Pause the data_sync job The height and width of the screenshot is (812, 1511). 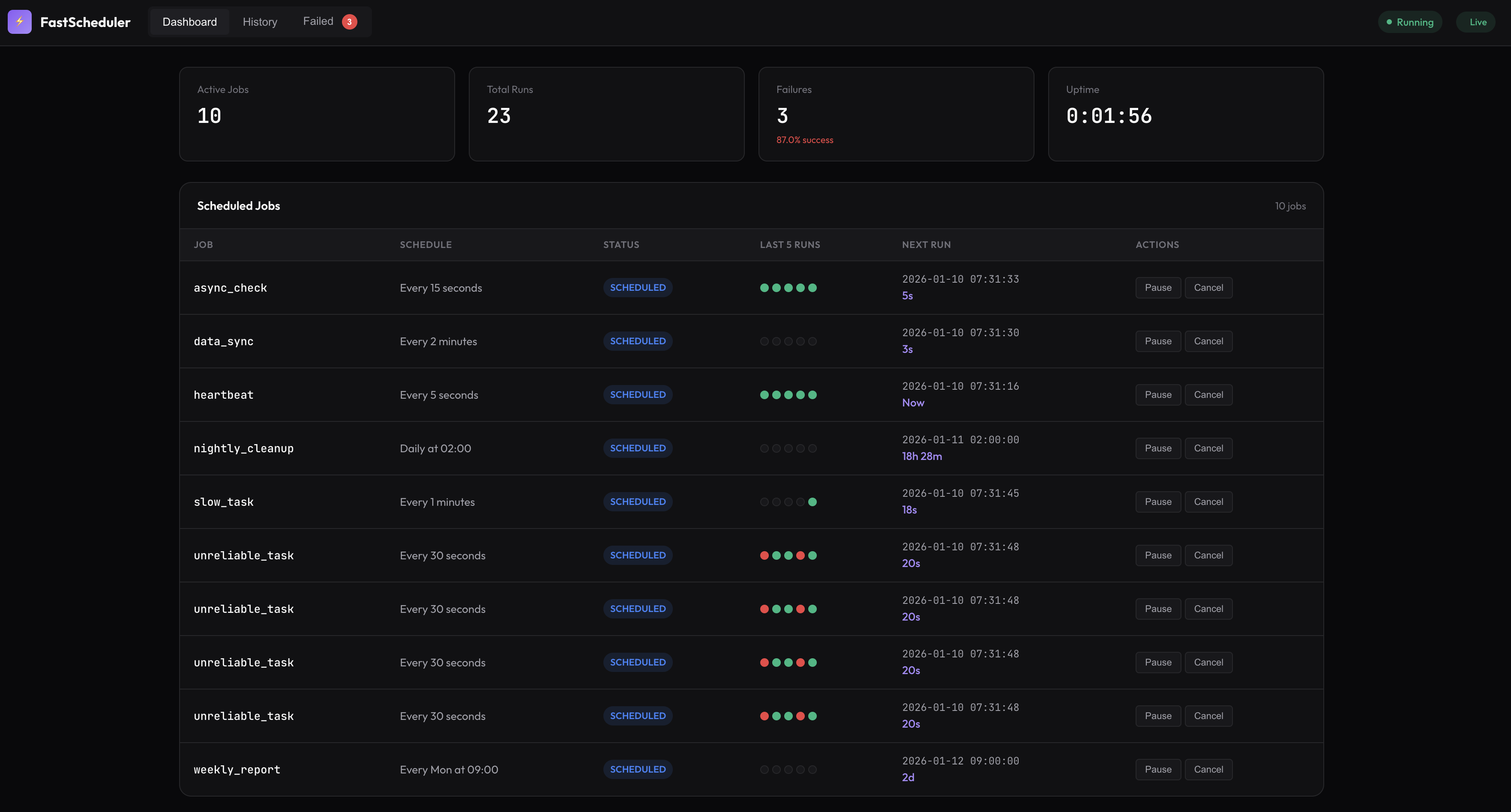tap(1157, 341)
